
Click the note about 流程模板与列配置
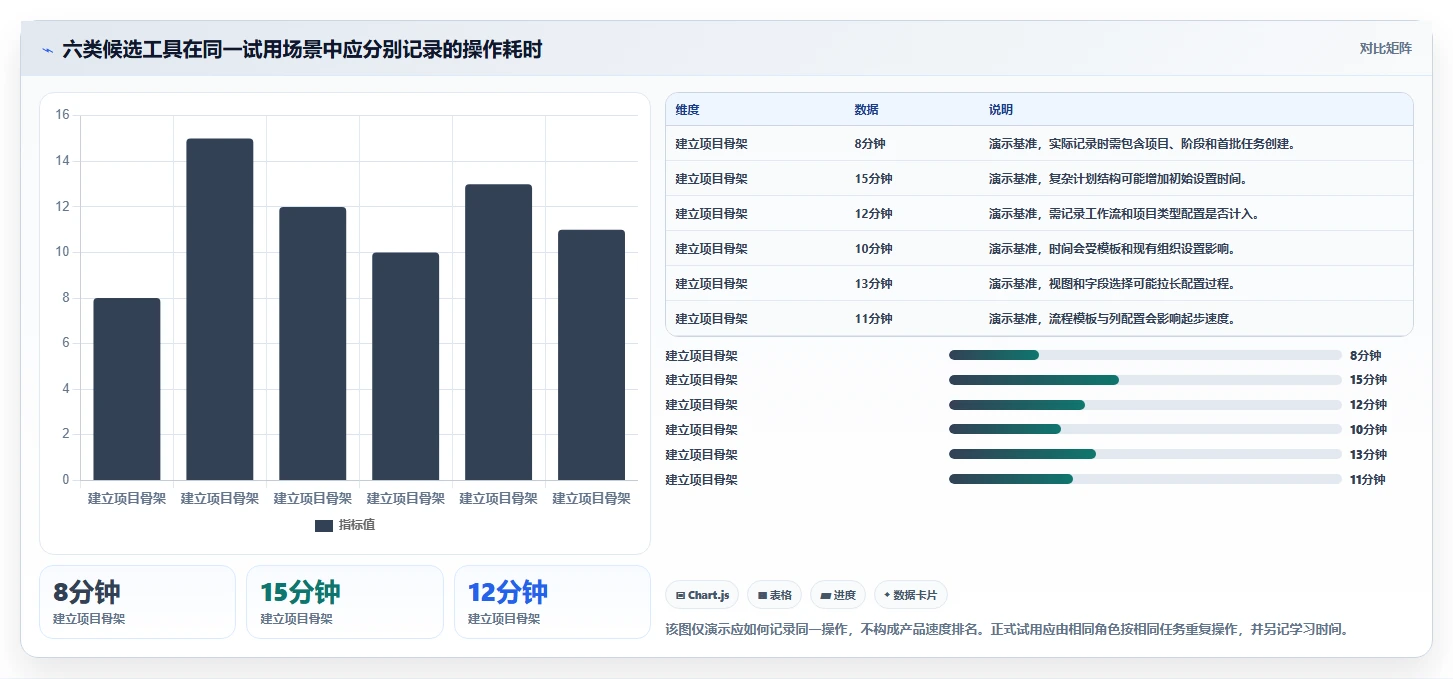coord(1112,319)
